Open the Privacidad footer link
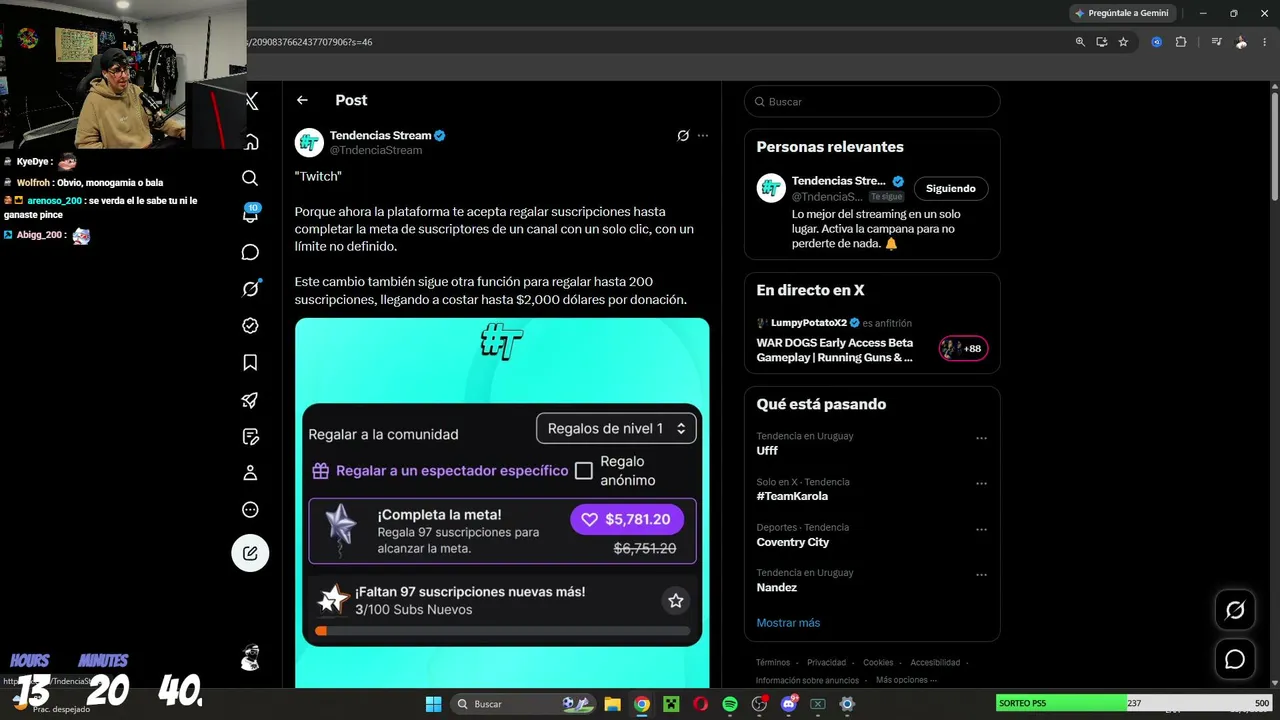The width and height of the screenshot is (1280, 720). click(827, 662)
